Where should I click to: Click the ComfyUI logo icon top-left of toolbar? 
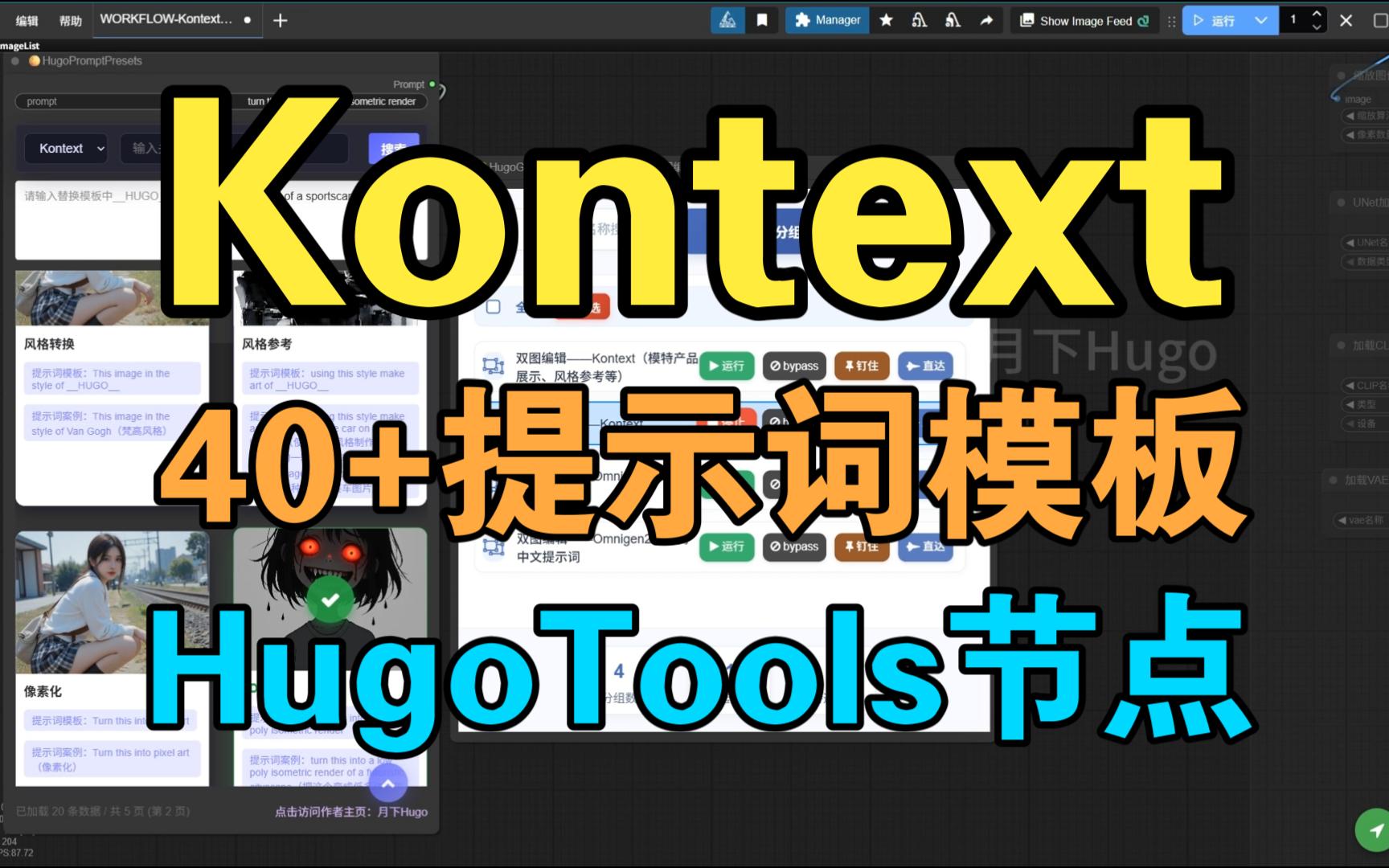click(x=727, y=20)
